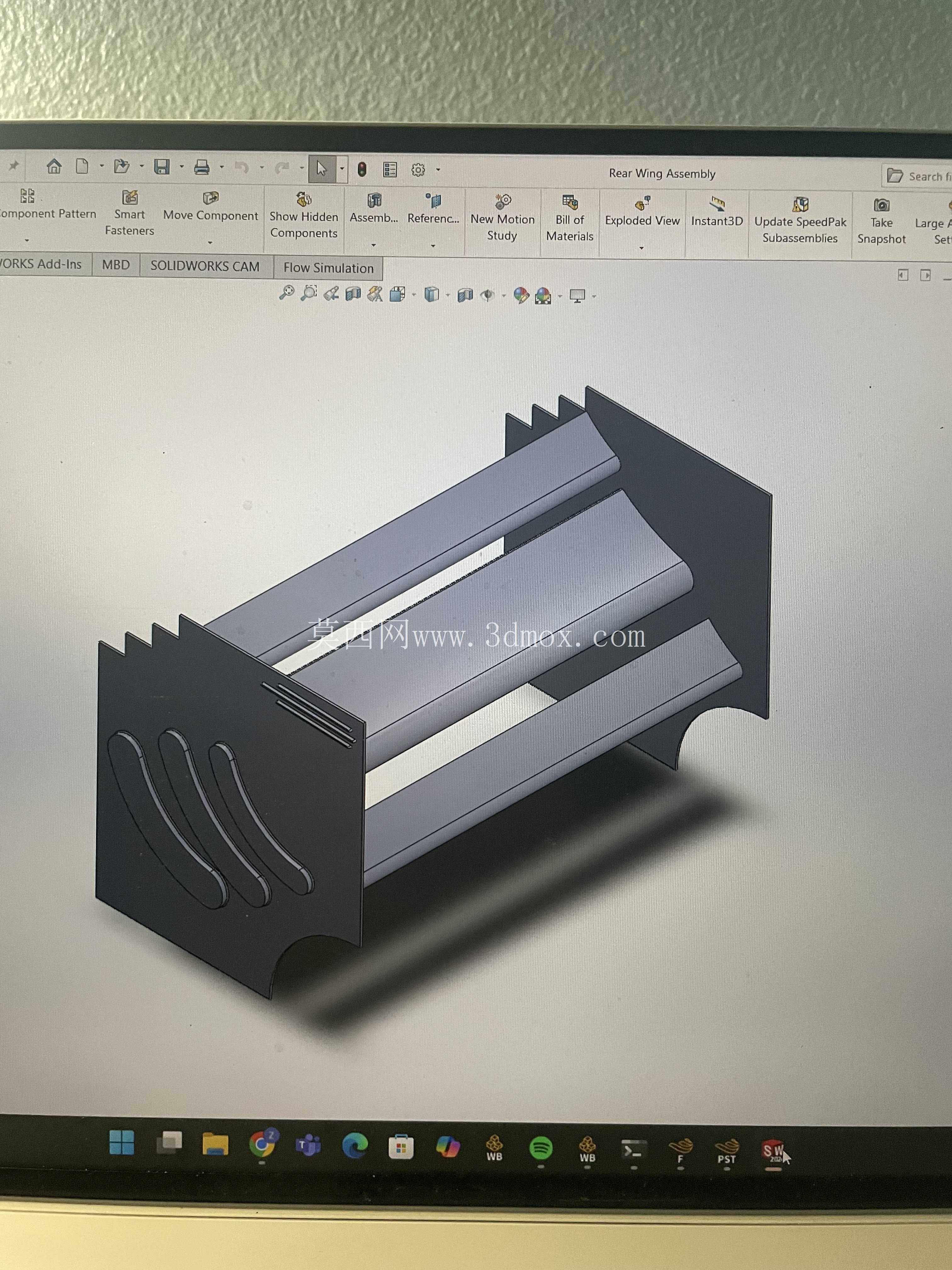Screen dimensions: 952x1270
Task: Open View Orientation cube icon
Action: click(x=397, y=295)
